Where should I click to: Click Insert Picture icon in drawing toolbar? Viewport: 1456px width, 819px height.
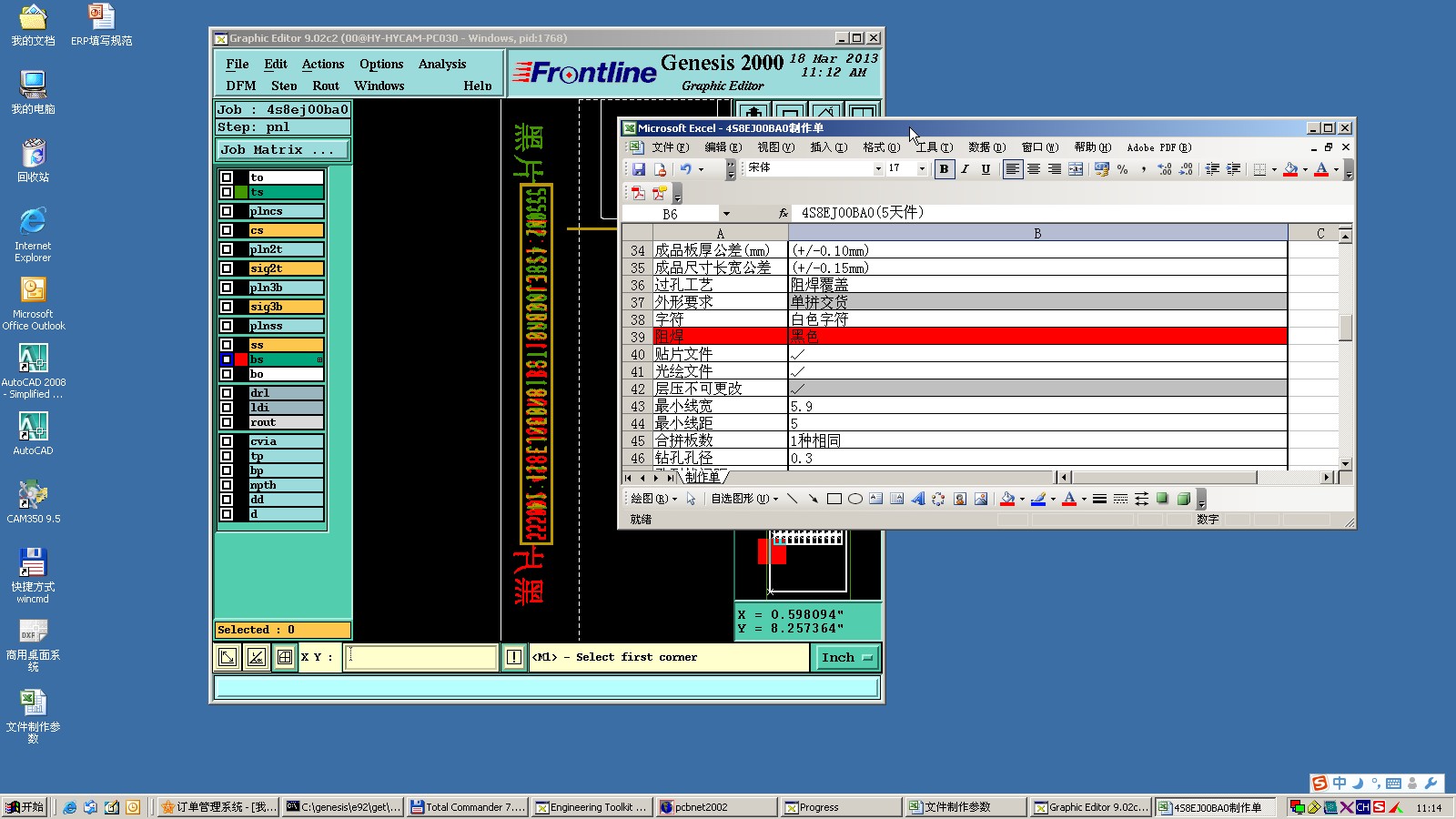coord(981,499)
